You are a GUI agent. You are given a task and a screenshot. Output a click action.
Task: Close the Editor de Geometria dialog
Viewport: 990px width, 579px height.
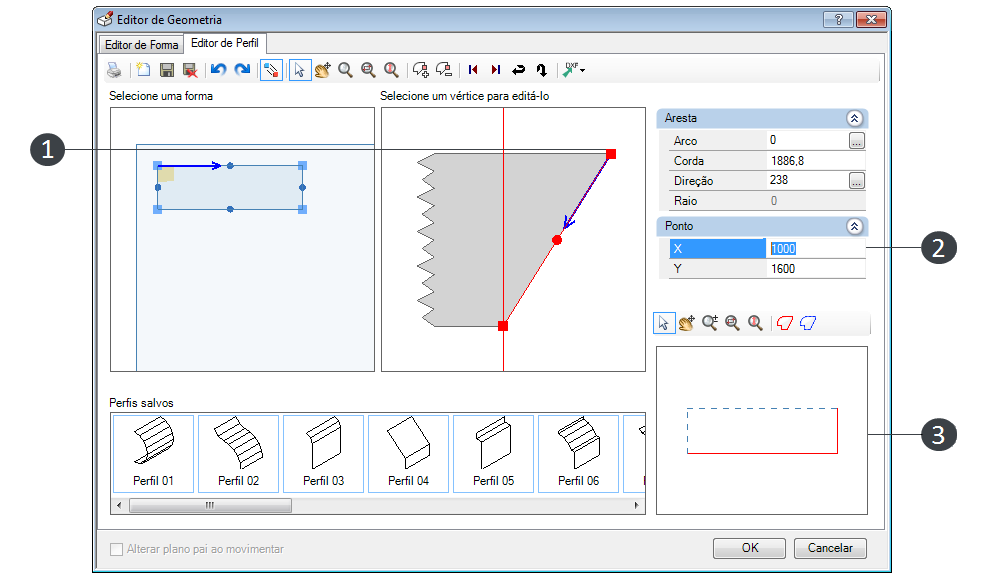871,20
